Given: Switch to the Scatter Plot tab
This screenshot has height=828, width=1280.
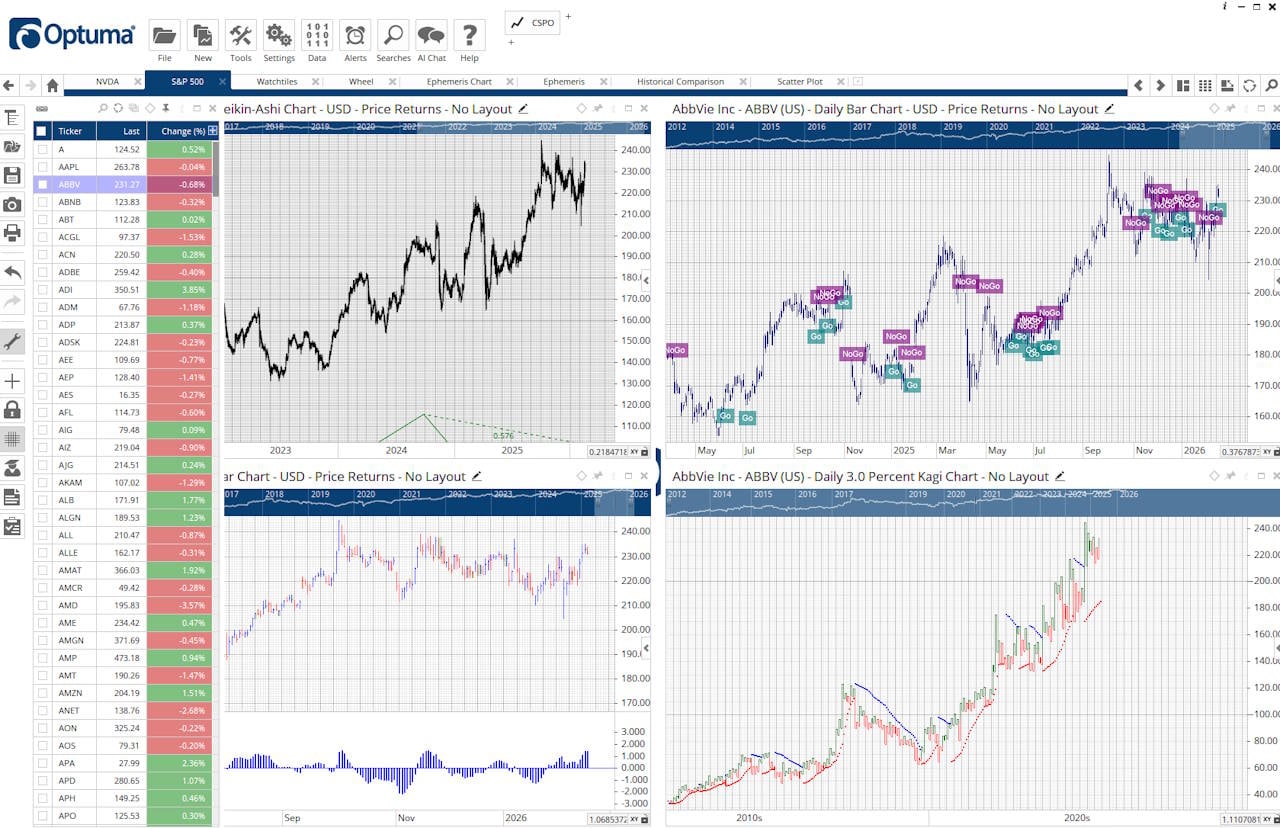Looking at the screenshot, I should click(800, 82).
